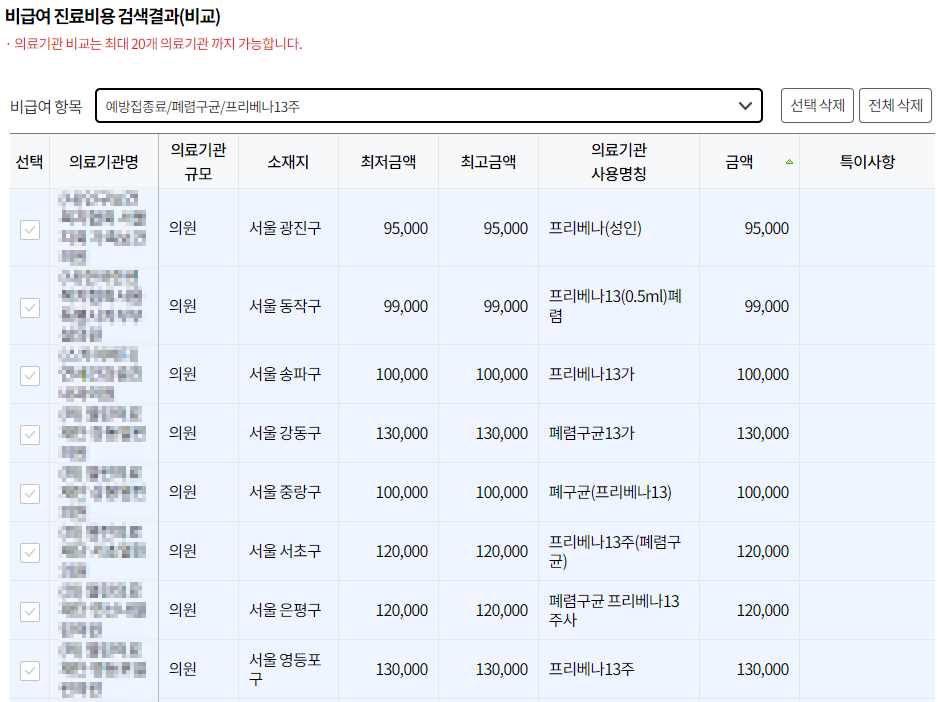
Task: Toggle the checkbox for 서울 광진구 clinic
Action: [30, 228]
